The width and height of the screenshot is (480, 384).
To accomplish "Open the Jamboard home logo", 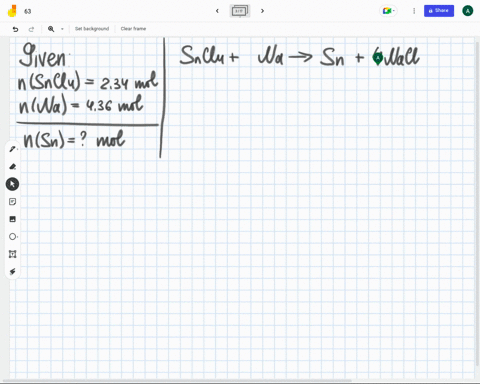I will [x=12, y=11].
